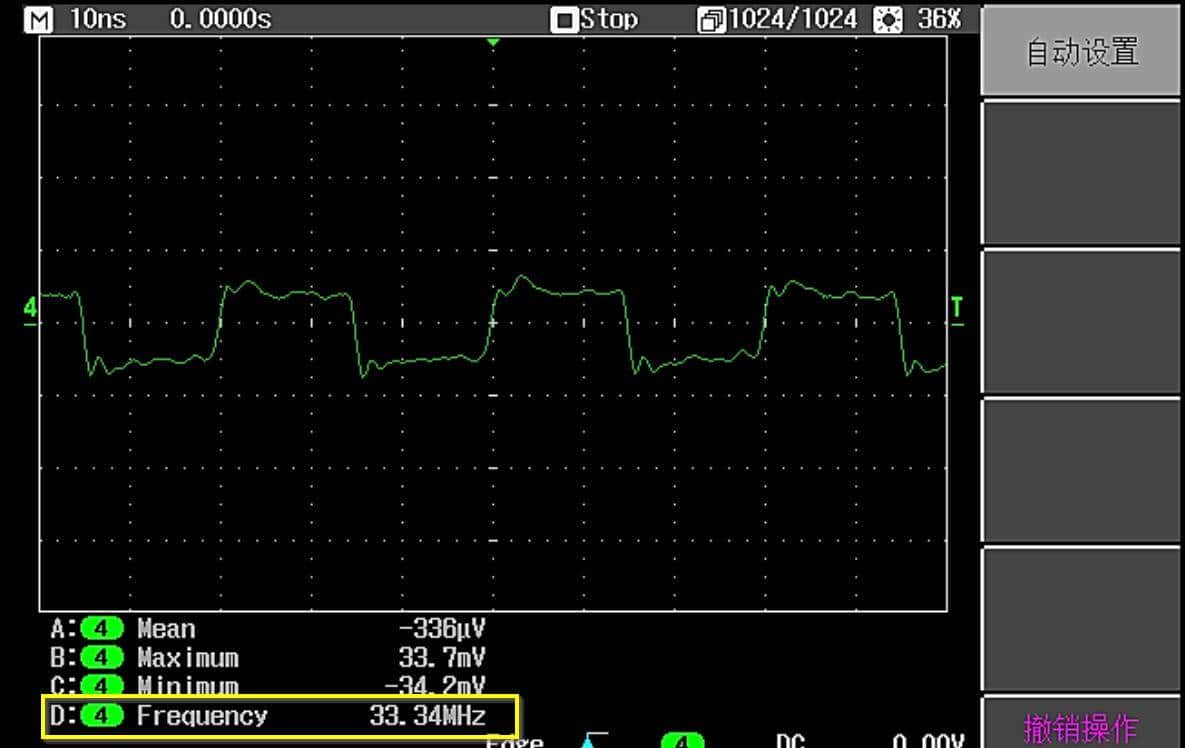Screen dimensions: 1185x748
Task: Click the 0.0000s horizontal delay value
Action: pyautogui.click(x=220, y=19)
